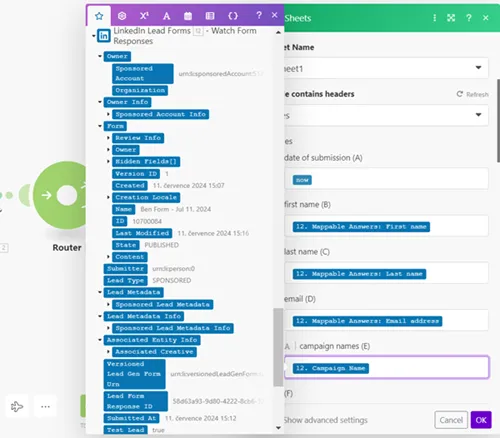Click the first name (B) input field

pos(386,226)
